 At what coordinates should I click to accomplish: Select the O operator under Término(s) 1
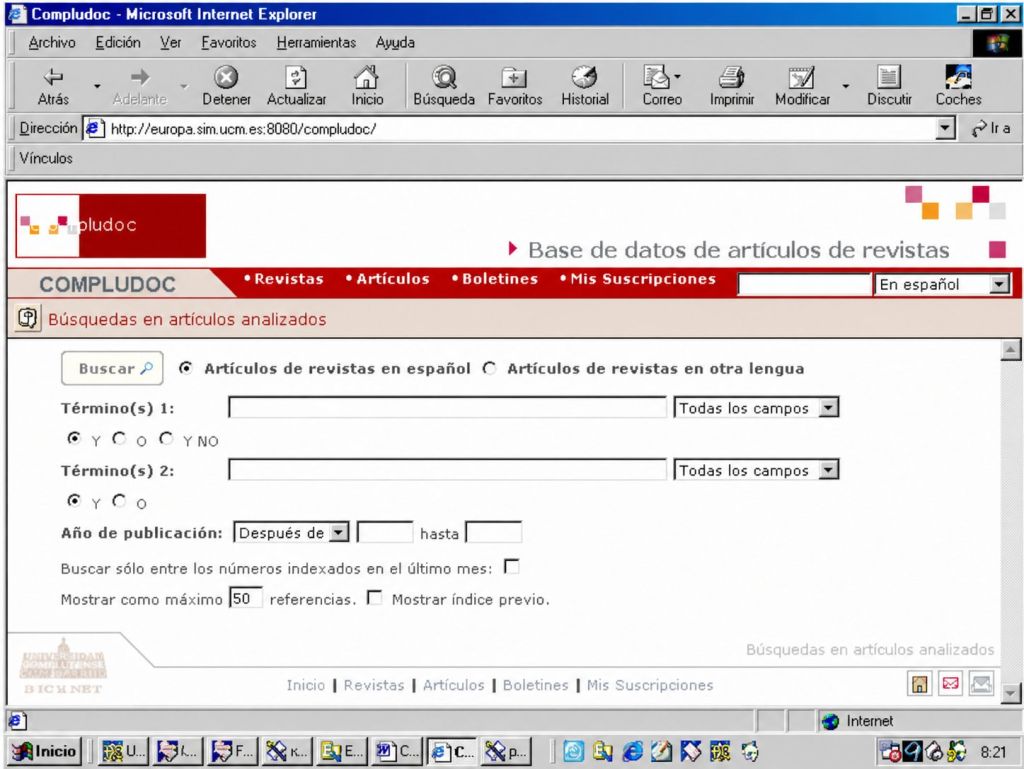click(x=119, y=438)
